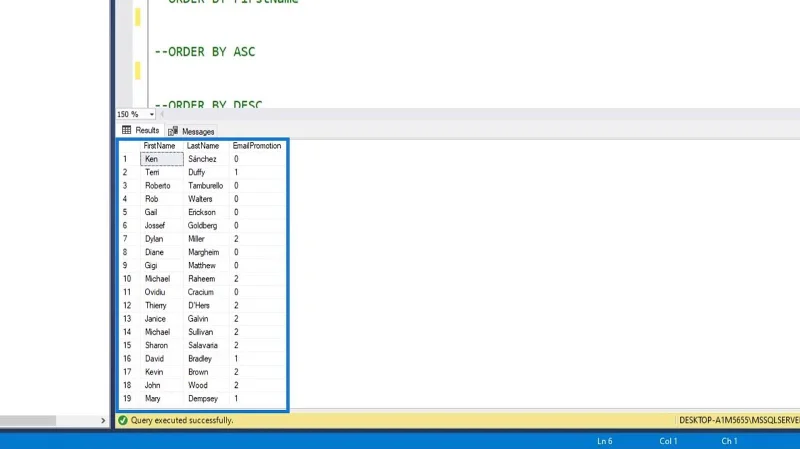Select the Matthew last name cell
The height and width of the screenshot is (449, 800).
point(207,265)
